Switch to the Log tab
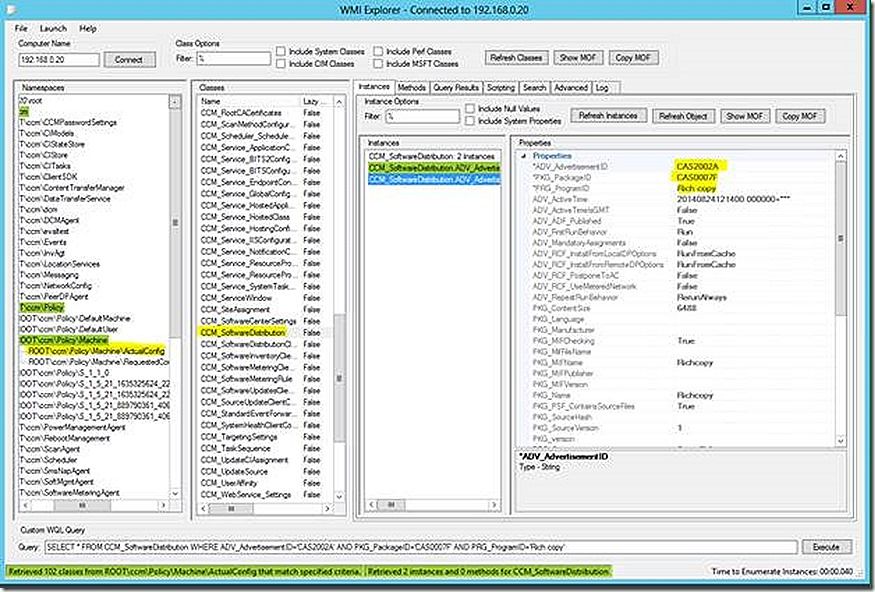 tap(602, 88)
